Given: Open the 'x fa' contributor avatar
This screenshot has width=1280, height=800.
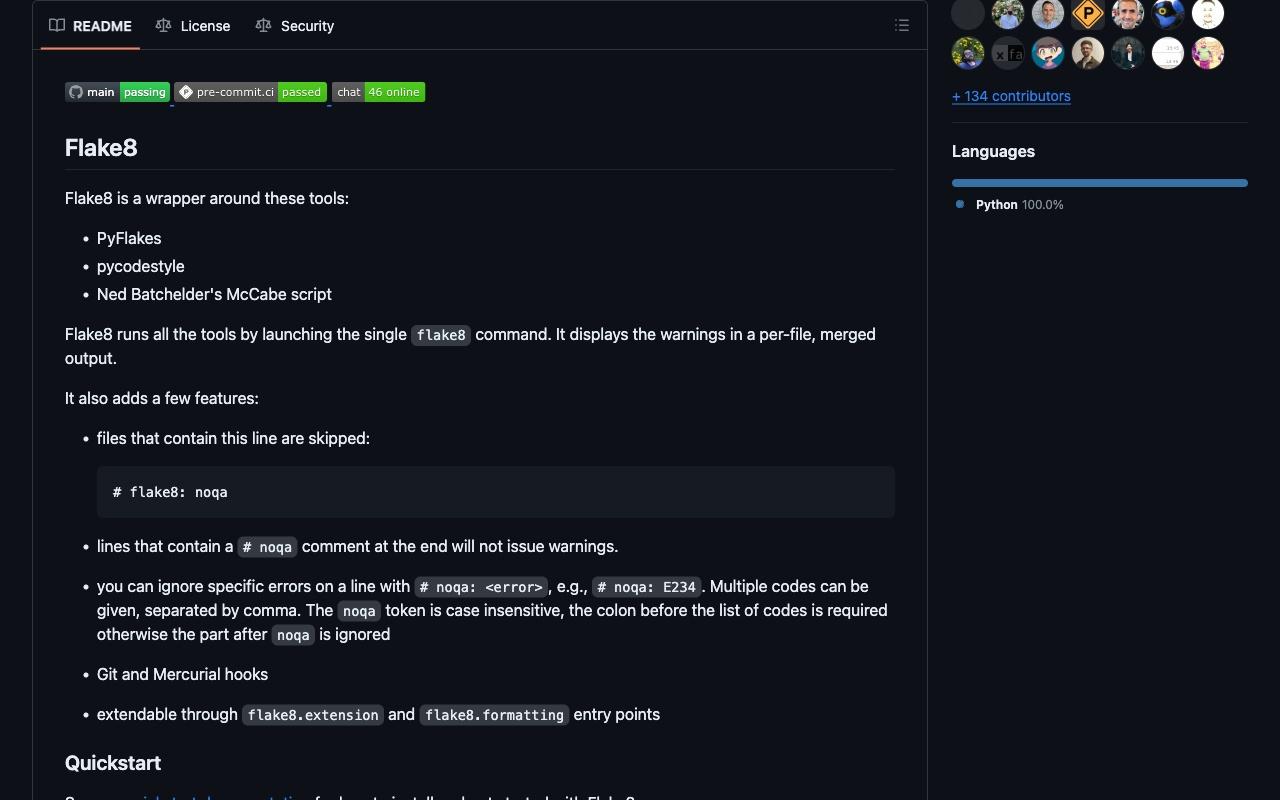Looking at the screenshot, I should [x=1008, y=53].
